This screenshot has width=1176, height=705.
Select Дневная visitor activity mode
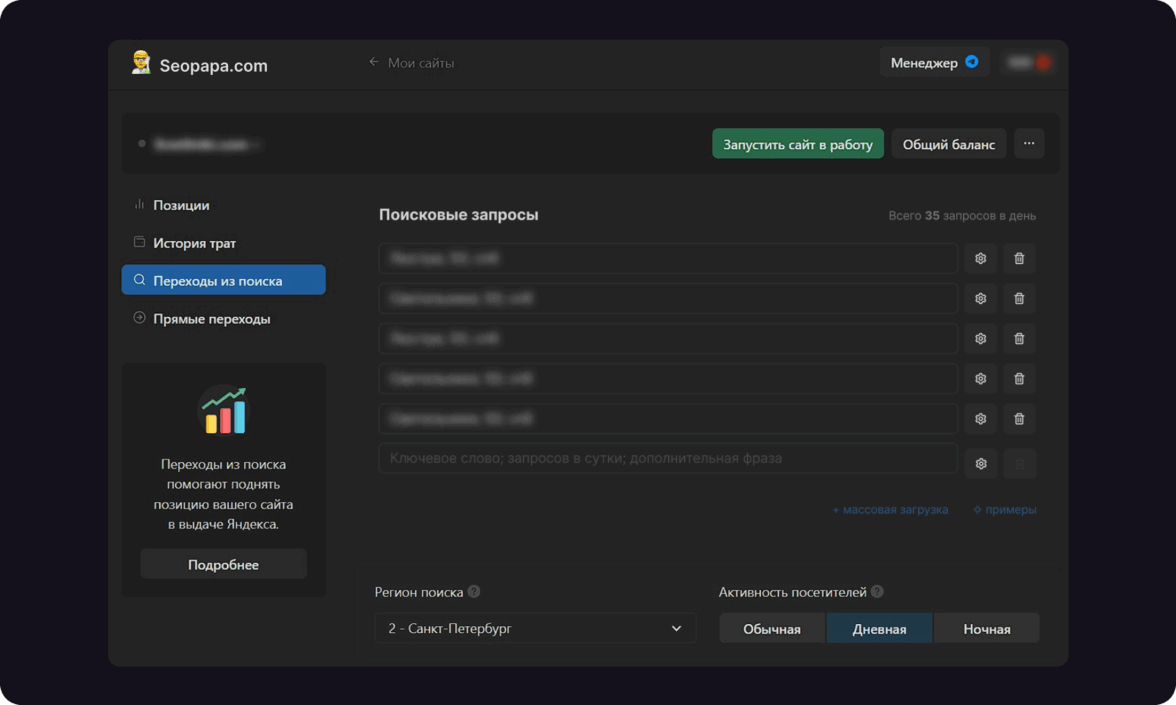879,629
